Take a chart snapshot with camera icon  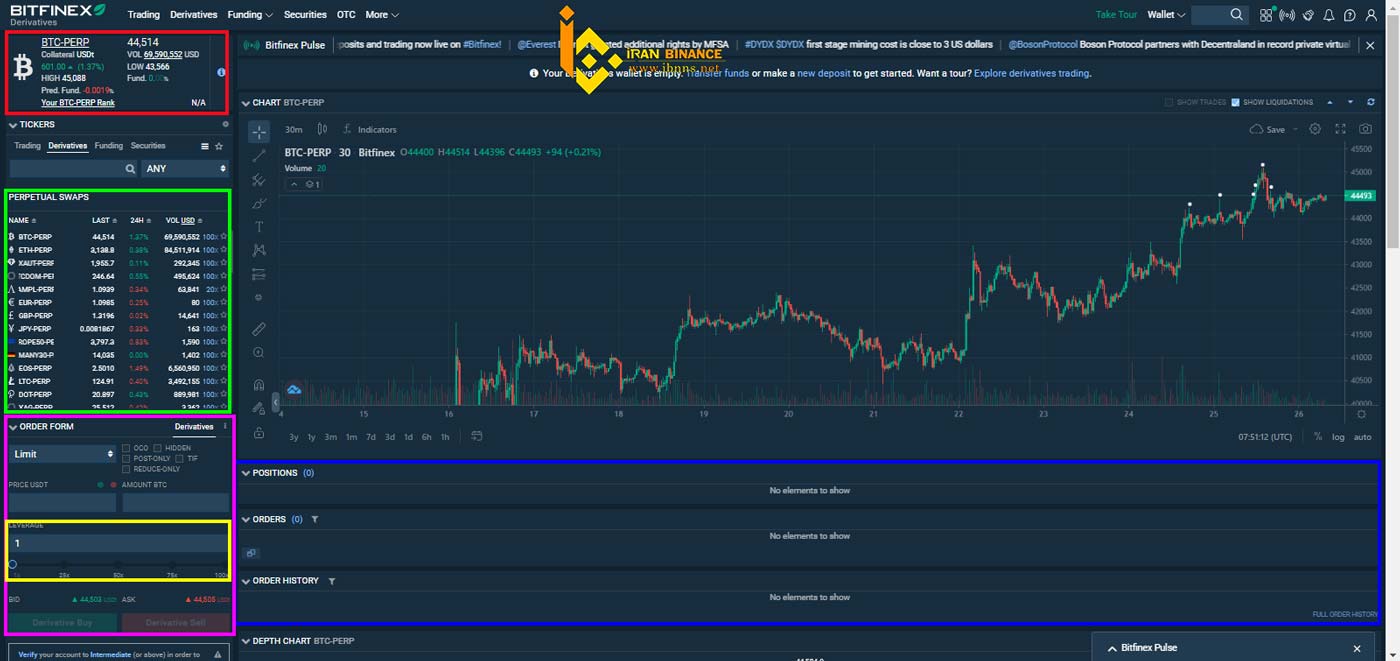tap(1365, 129)
